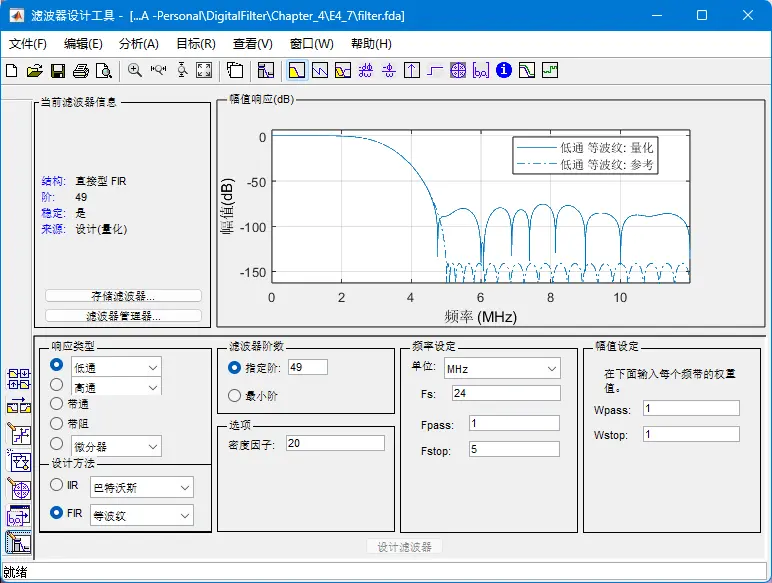The image size is (772, 583).
Task: Select the FIR design method radio button
Action: click(57, 513)
